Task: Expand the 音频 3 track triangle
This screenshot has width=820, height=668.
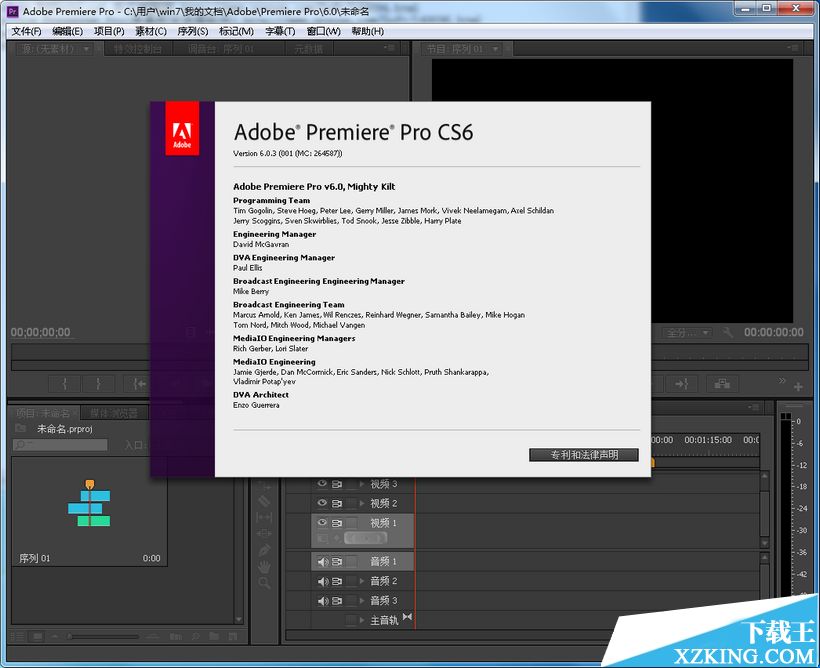Action: pos(361,601)
